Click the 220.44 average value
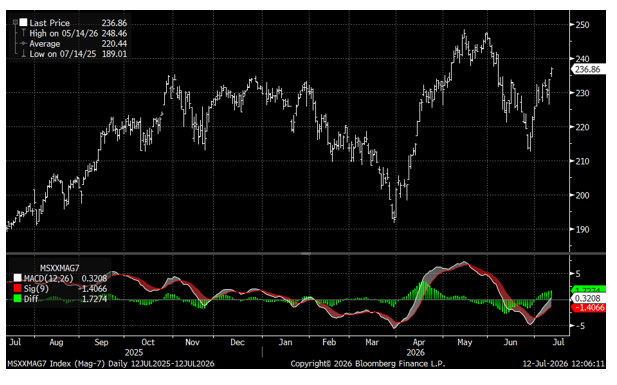Viewport: 617px width, 385px height. click(x=114, y=44)
